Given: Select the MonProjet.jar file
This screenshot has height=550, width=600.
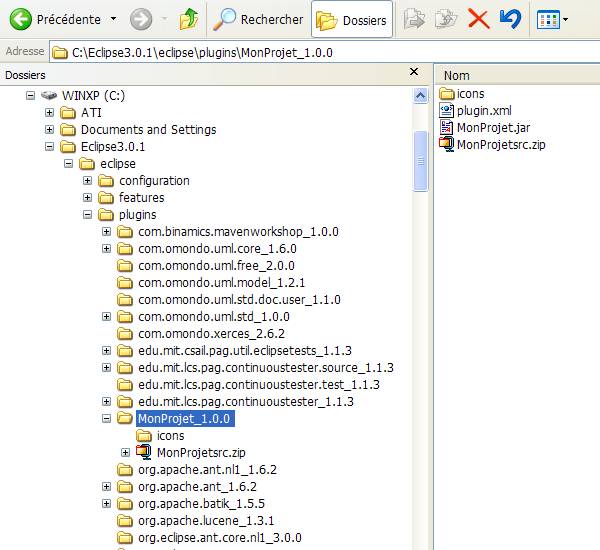Looking at the screenshot, I should [484, 127].
